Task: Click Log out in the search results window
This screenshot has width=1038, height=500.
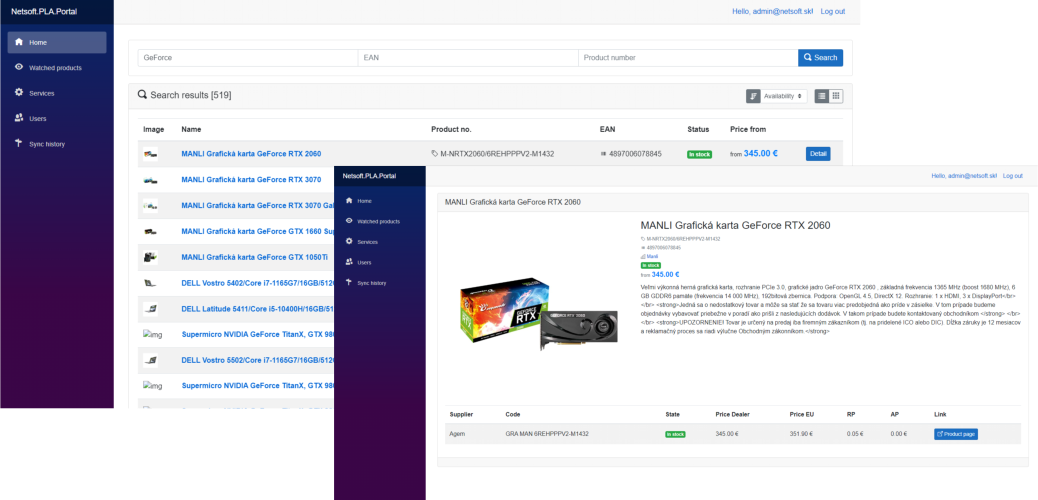Action: [x=832, y=11]
